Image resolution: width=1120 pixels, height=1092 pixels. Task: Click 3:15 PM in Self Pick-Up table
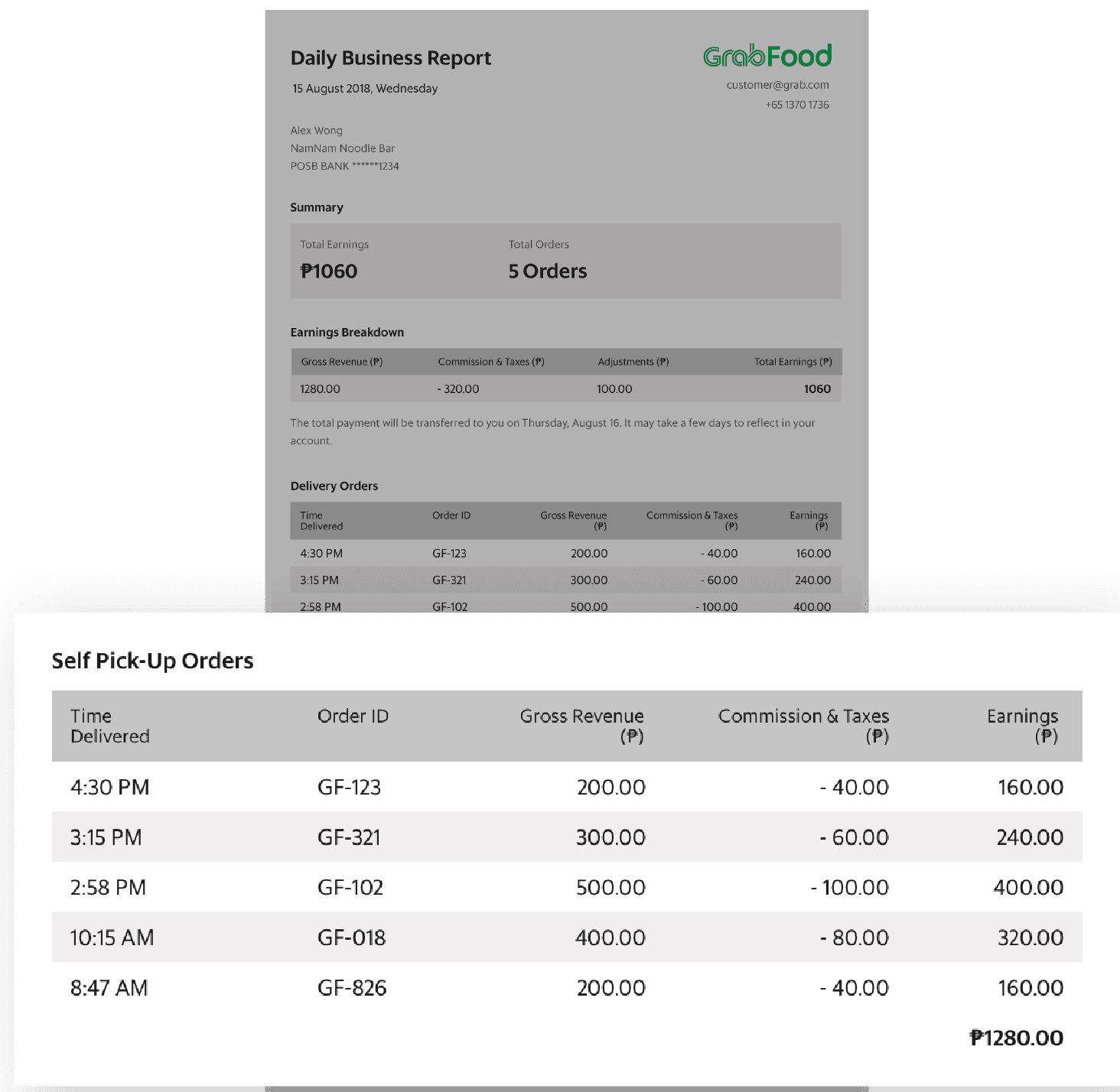point(106,837)
